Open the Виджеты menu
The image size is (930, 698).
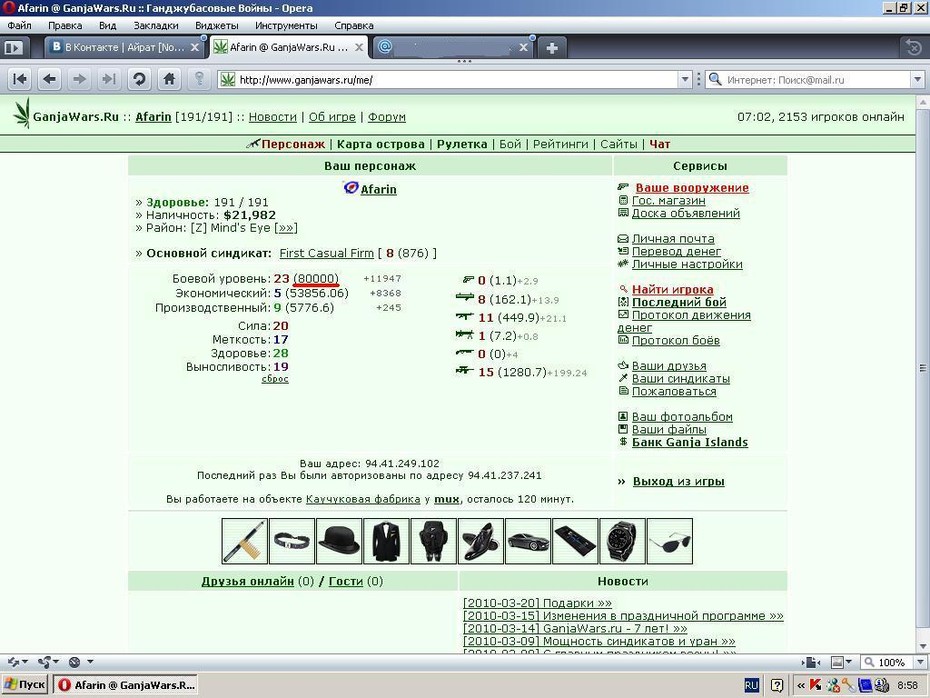[216, 26]
